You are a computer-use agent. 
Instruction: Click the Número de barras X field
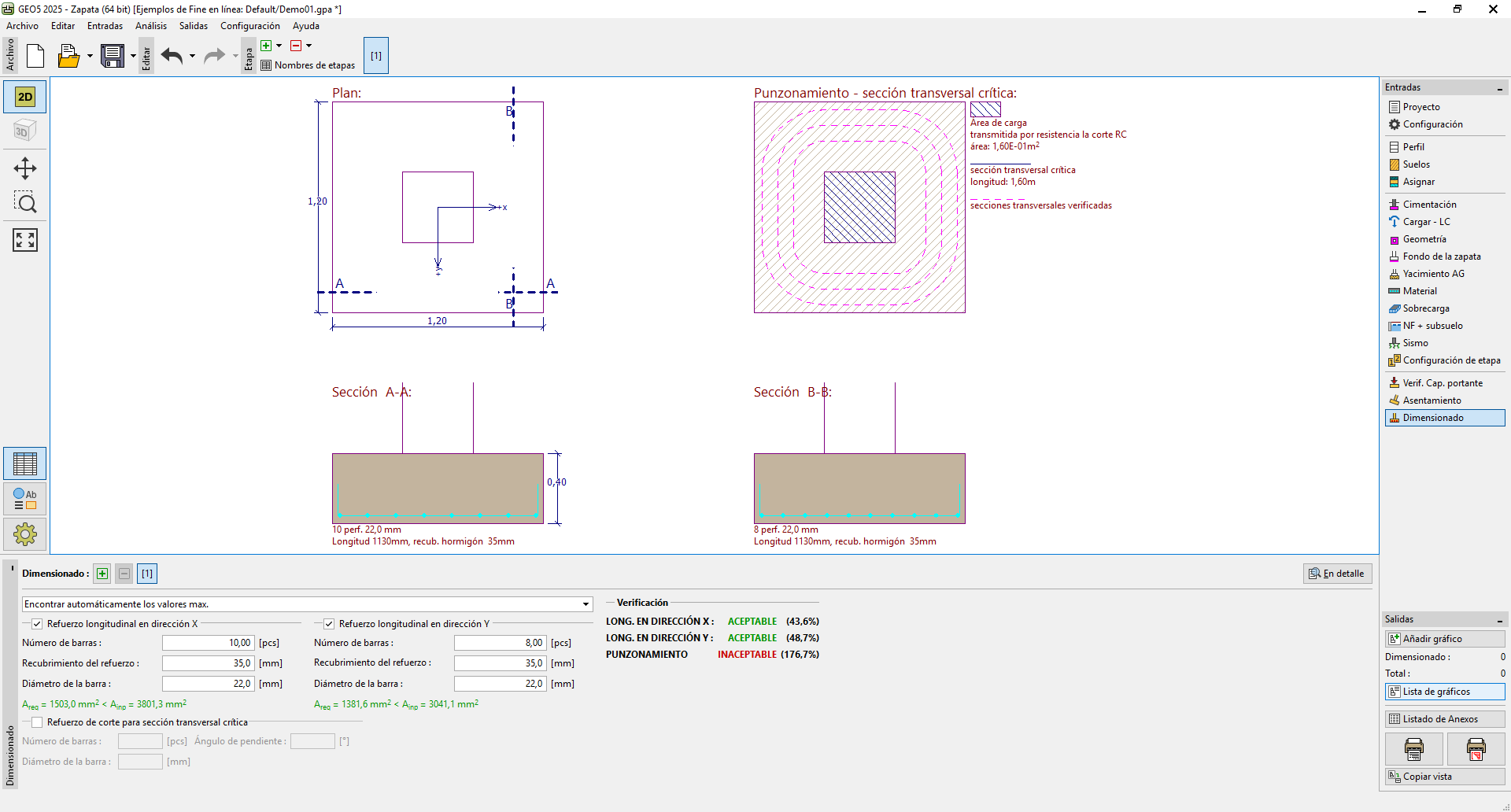click(208, 643)
